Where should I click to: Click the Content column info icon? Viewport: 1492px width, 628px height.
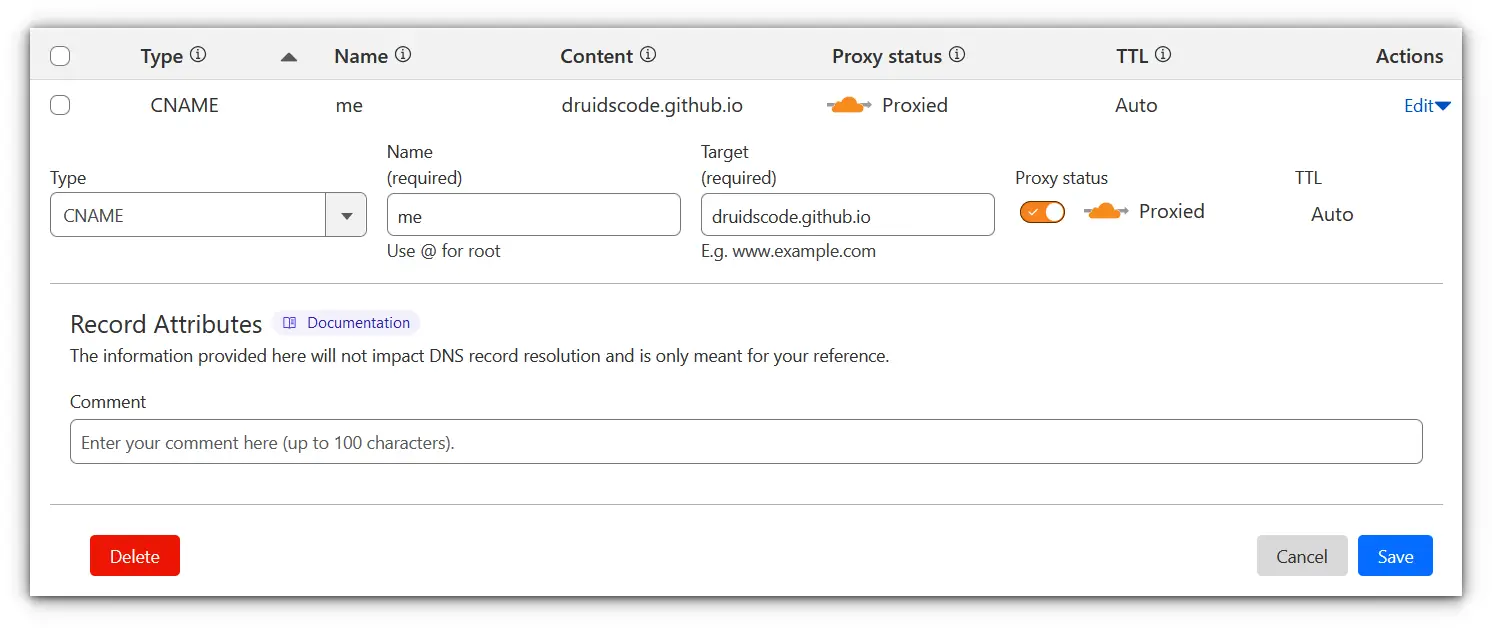click(x=649, y=55)
